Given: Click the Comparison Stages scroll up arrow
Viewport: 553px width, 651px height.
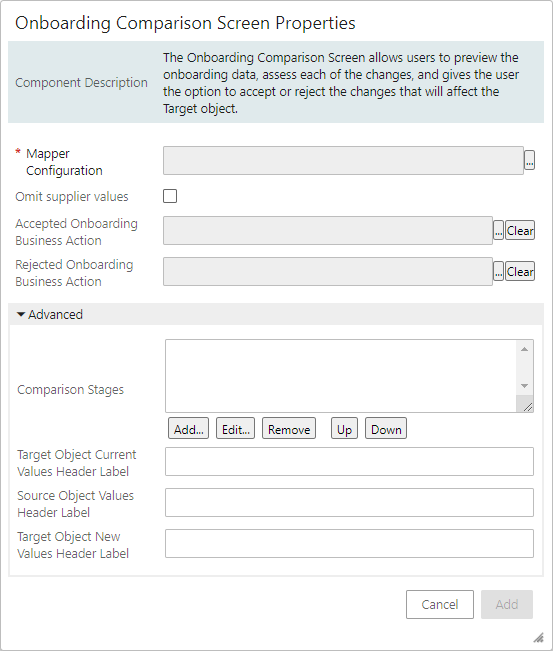Looking at the screenshot, I should point(525,349).
